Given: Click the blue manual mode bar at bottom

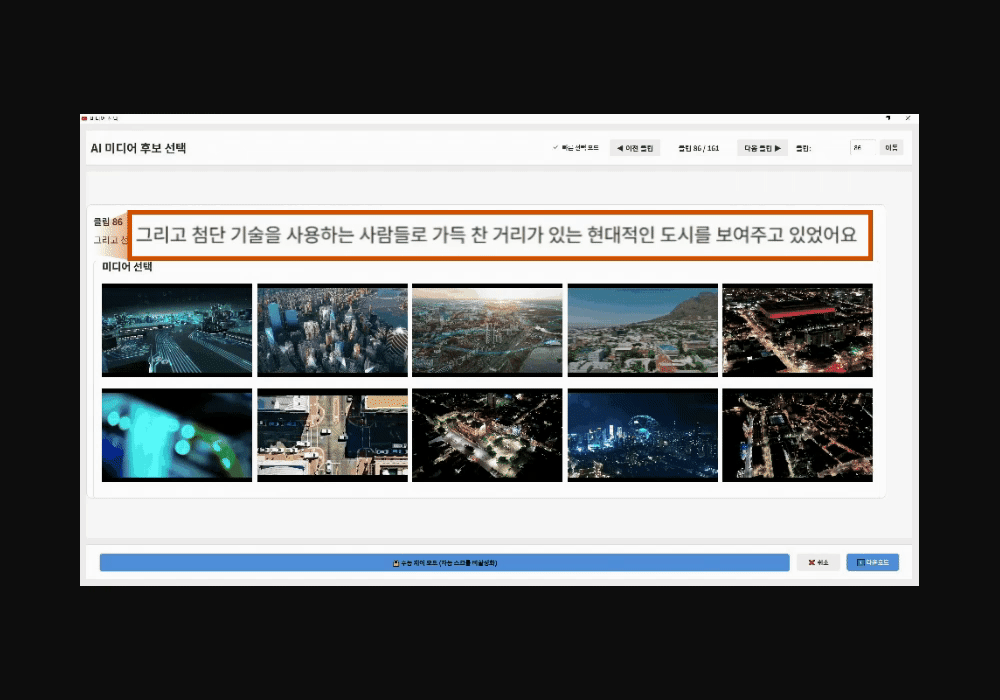Looking at the screenshot, I should click(445, 562).
